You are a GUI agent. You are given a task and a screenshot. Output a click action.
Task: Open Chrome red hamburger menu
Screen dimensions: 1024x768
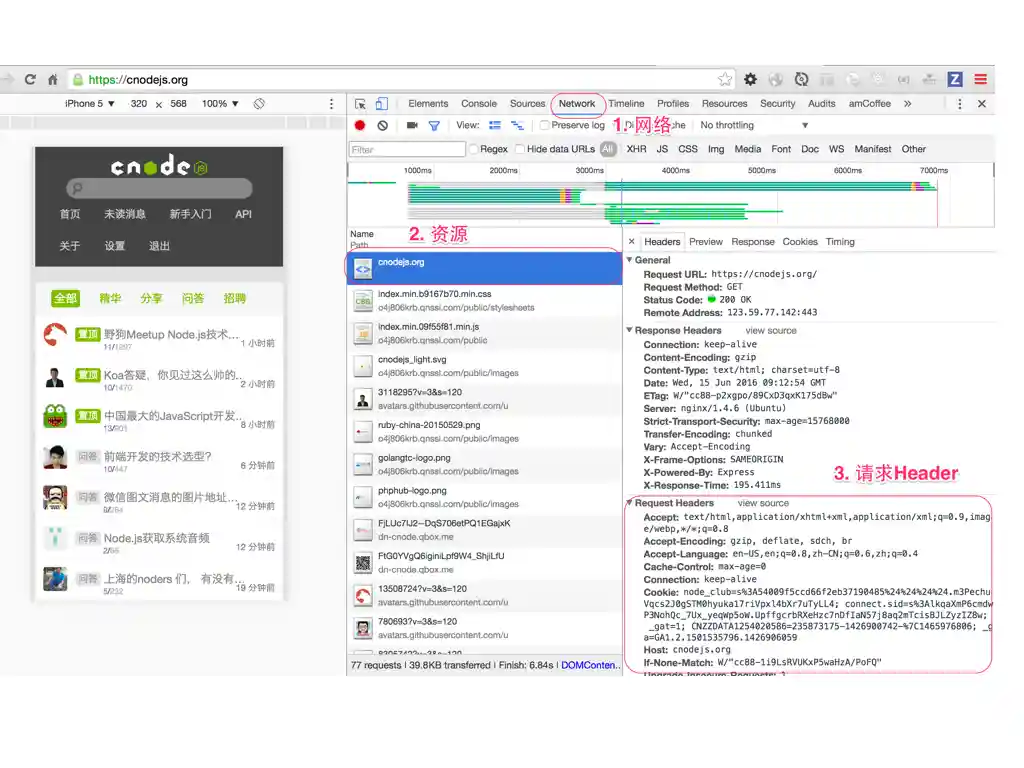click(x=980, y=80)
